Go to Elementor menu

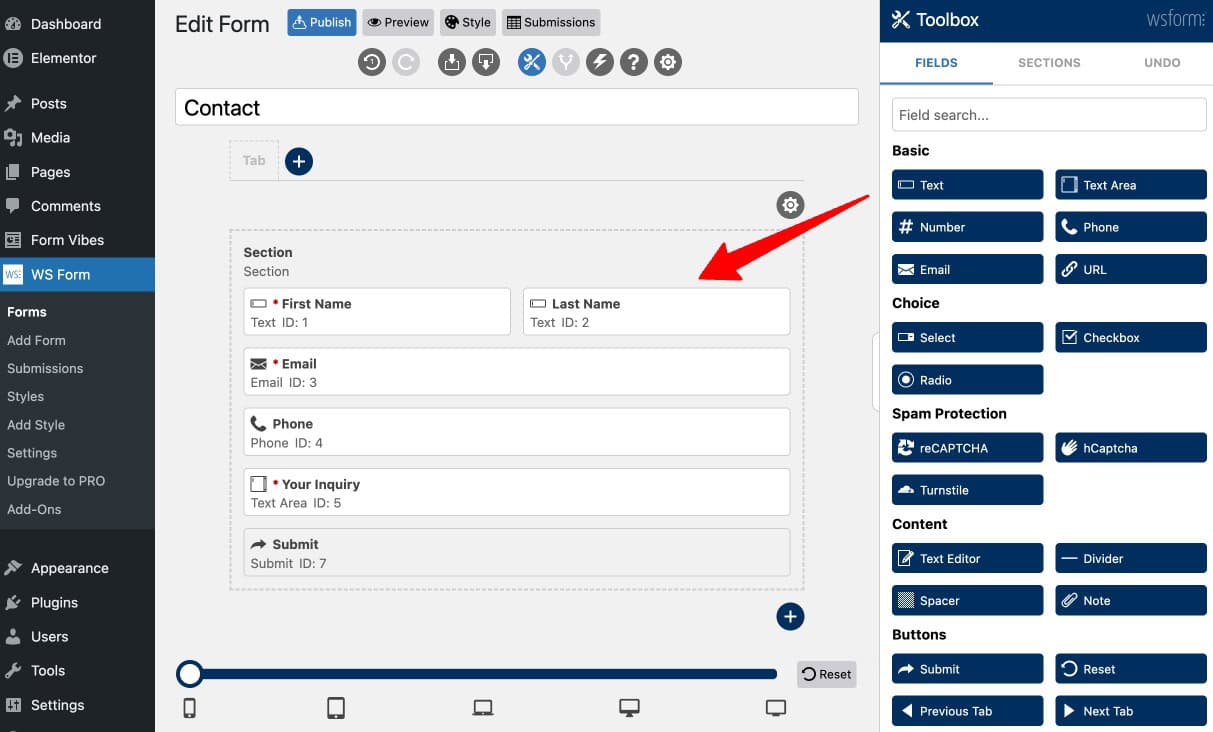click(x=77, y=58)
